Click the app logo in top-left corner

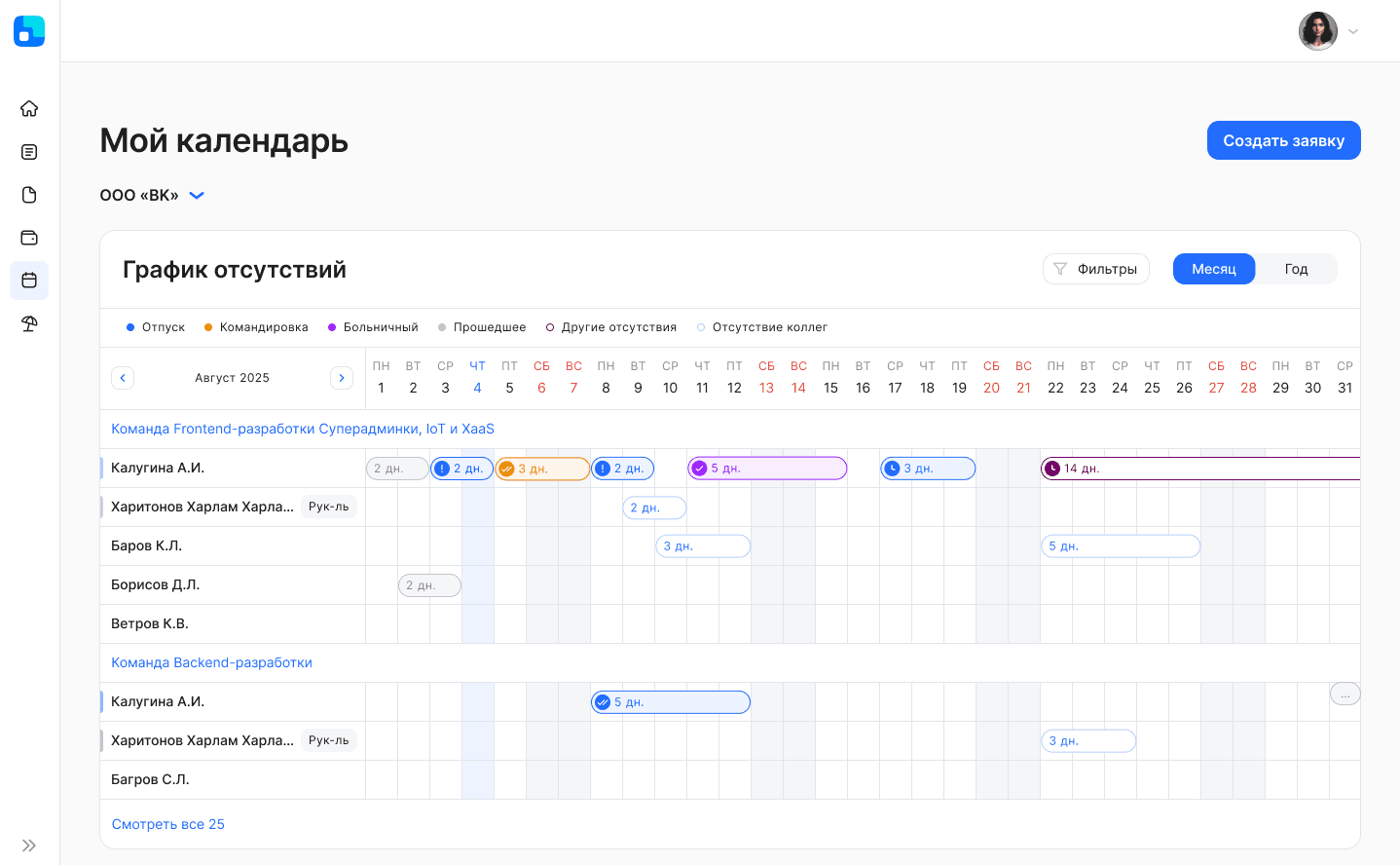29,31
